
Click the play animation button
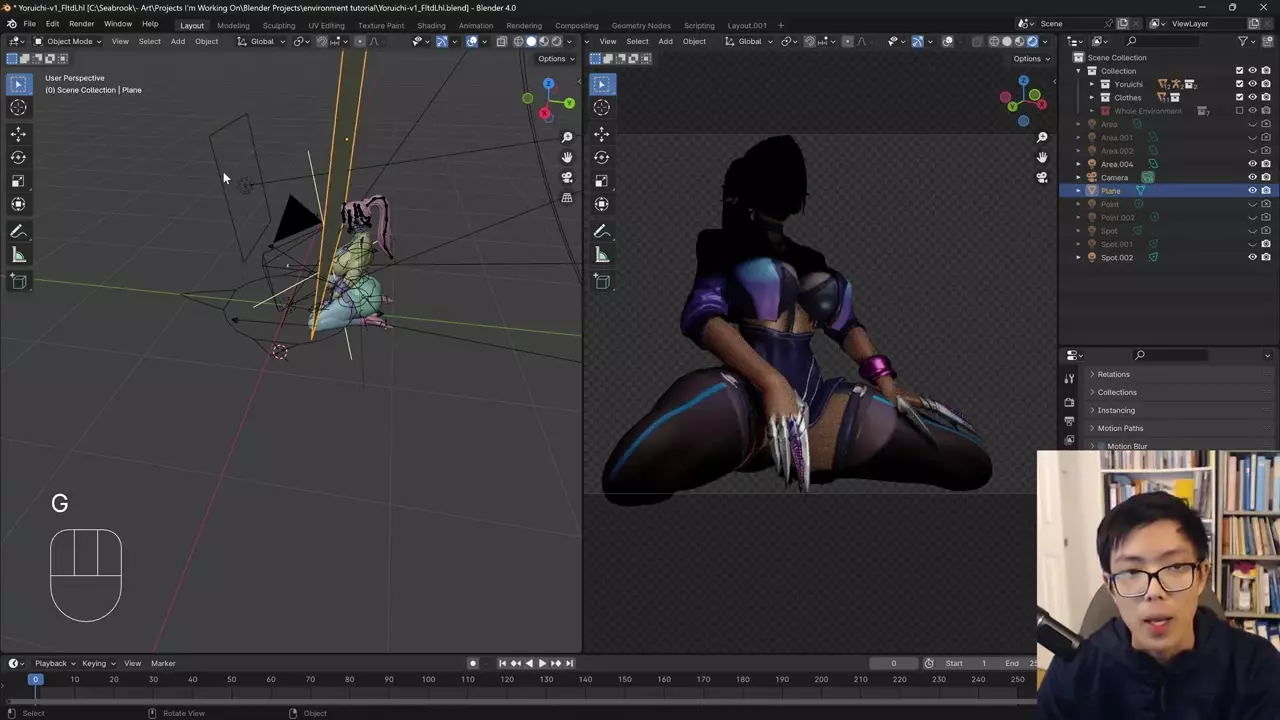(x=542, y=663)
